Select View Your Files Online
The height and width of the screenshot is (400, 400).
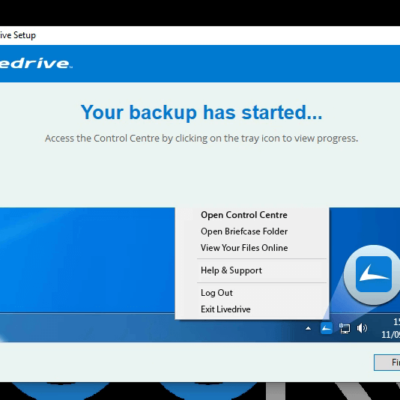[x=244, y=248]
